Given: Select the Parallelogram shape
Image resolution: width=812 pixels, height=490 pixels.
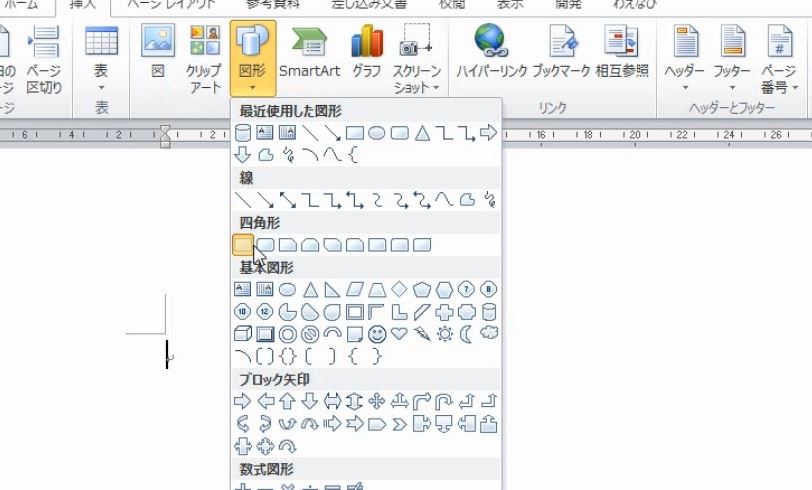Looking at the screenshot, I should (x=355, y=290).
